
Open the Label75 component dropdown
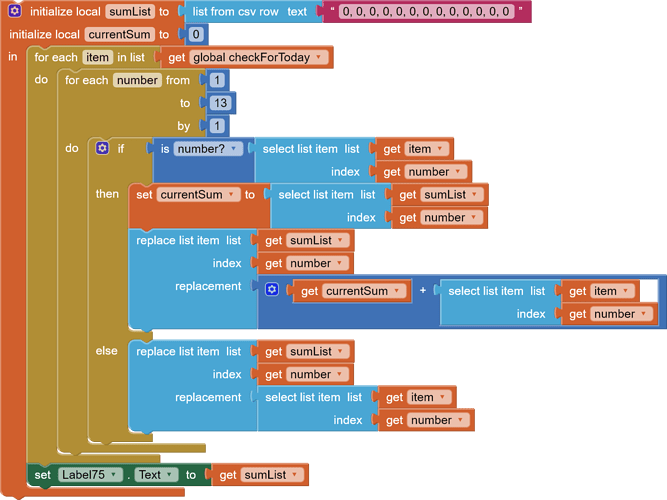(114, 474)
